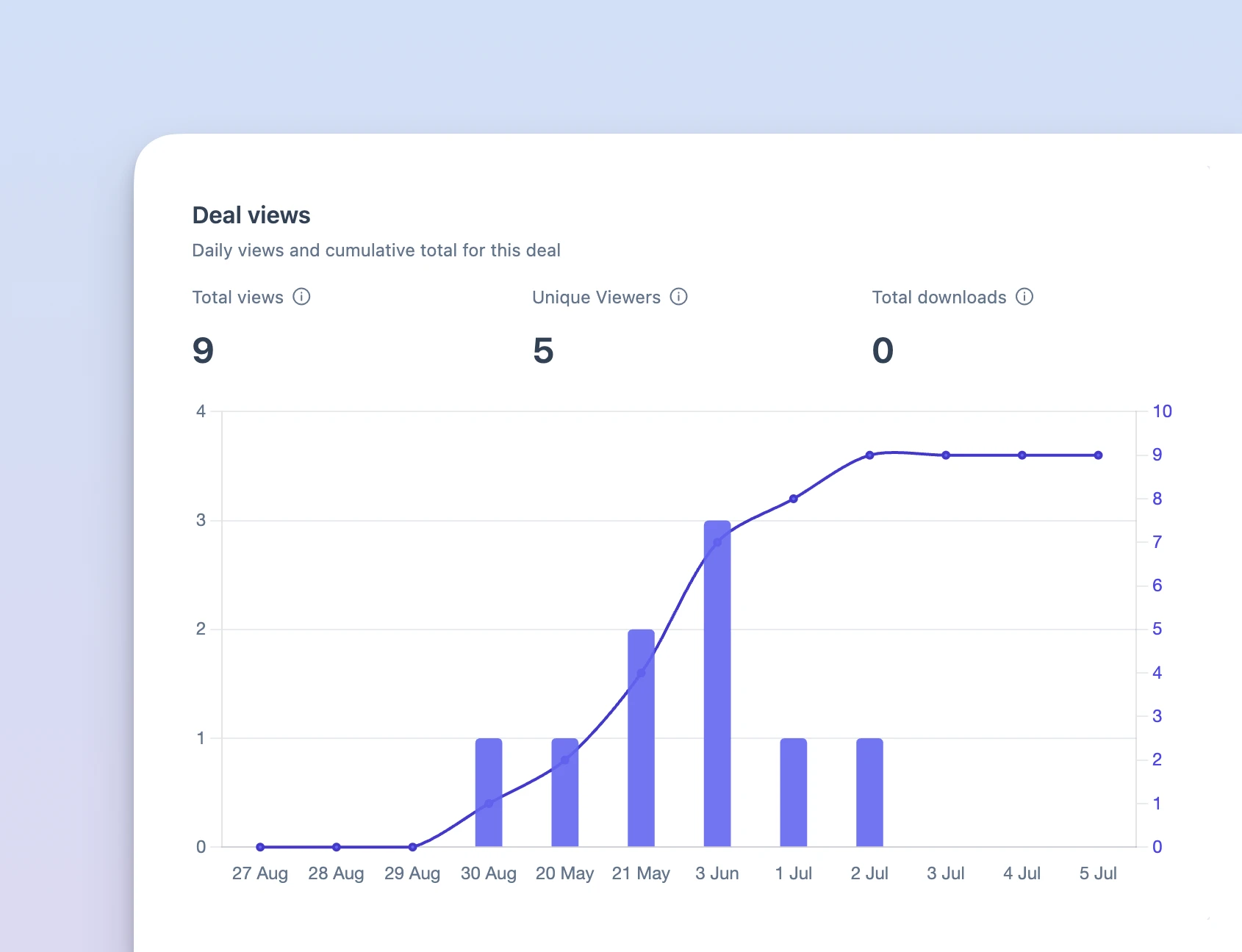Viewport: 1242px width, 952px height.
Task: Click the 'Unique Viewers' label
Action: pyautogui.click(x=596, y=297)
